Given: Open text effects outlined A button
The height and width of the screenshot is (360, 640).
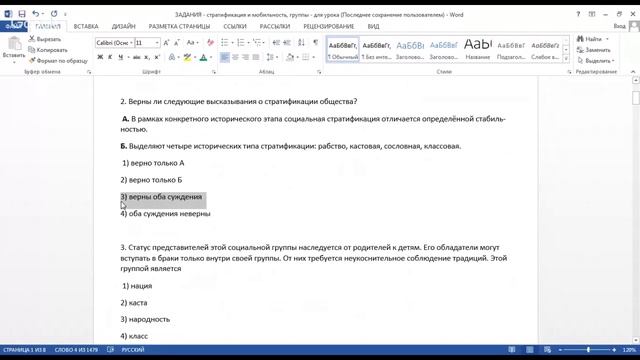Looking at the screenshot, I should 172,58.
